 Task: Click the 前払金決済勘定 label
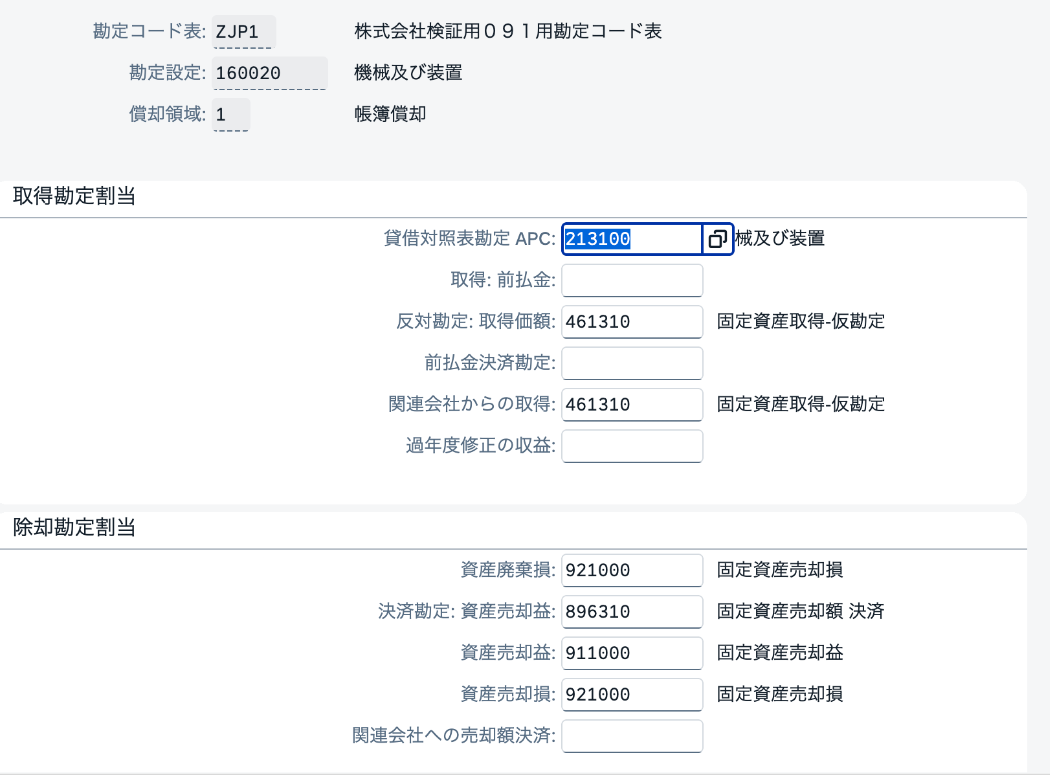[x=490, y=363]
